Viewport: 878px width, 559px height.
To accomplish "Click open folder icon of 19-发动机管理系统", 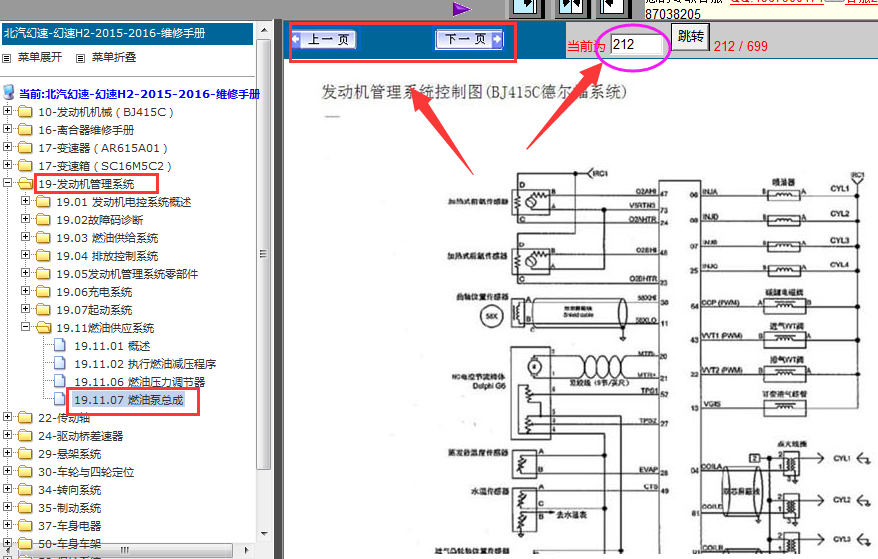I will (x=25, y=184).
